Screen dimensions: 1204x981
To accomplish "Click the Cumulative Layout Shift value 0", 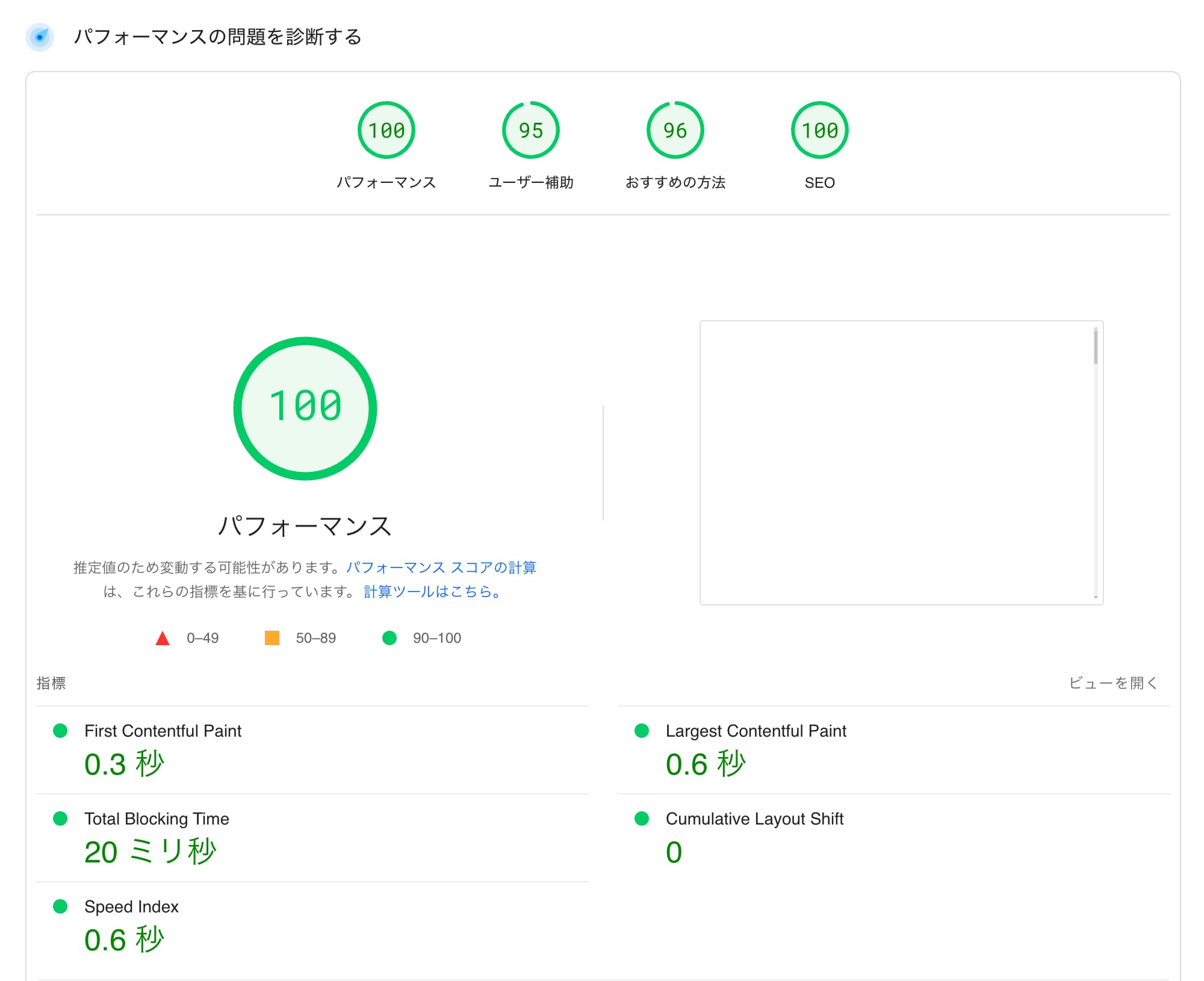I will pos(674,852).
